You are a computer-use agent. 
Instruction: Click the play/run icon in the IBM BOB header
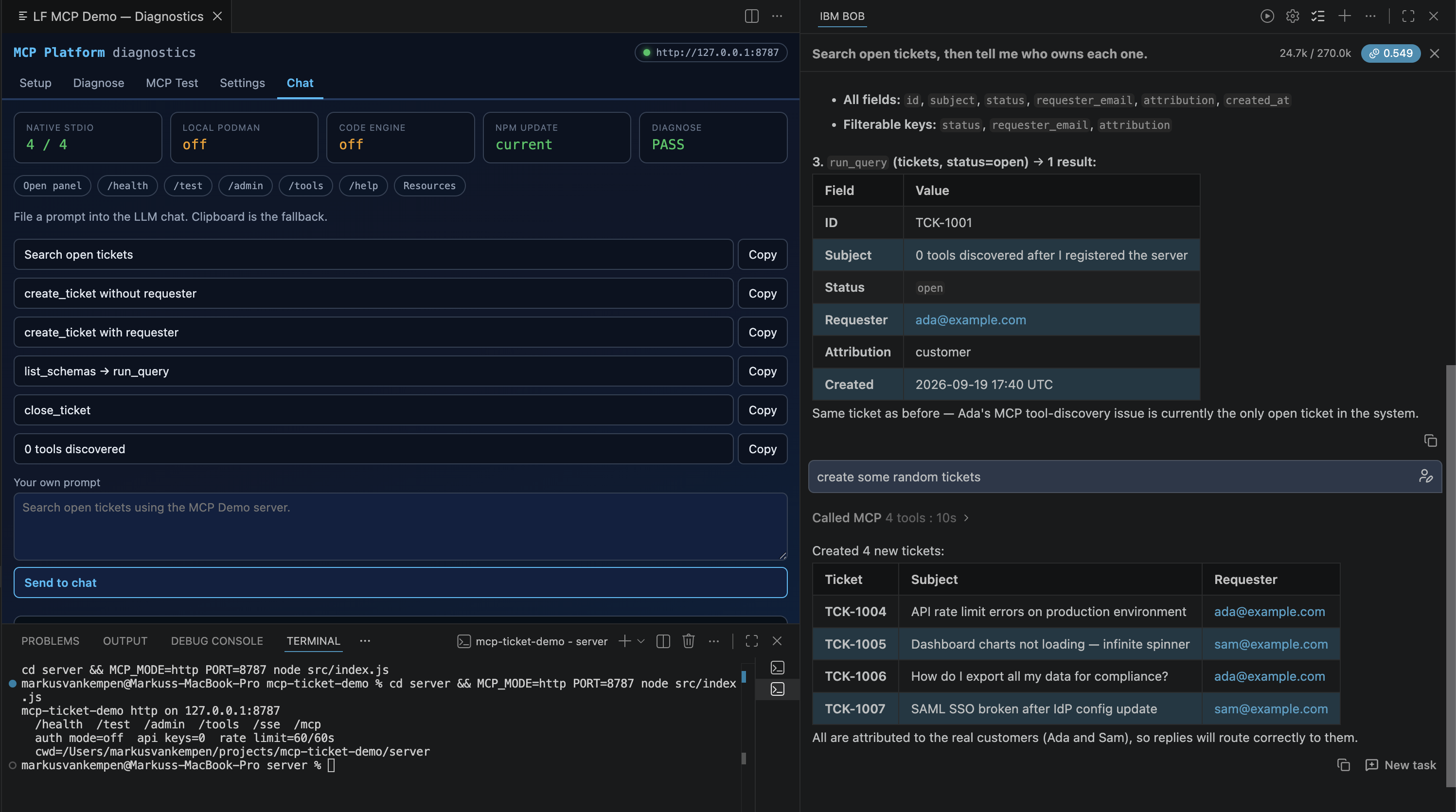pos(1267,16)
